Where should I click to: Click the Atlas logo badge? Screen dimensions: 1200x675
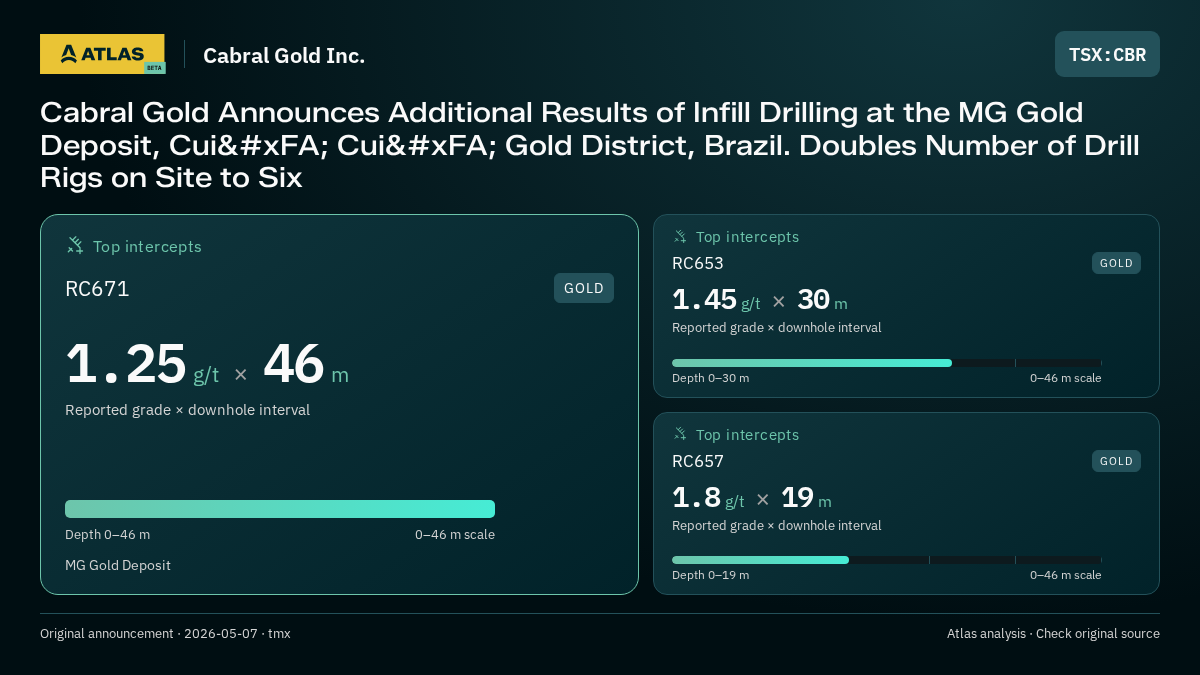(102, 54)
